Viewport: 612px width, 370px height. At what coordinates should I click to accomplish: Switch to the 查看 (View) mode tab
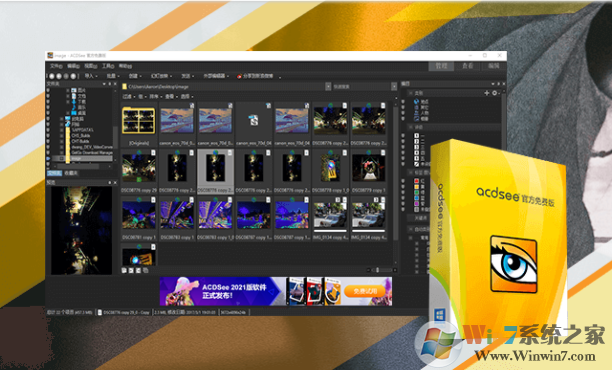[x=468, y=66]
